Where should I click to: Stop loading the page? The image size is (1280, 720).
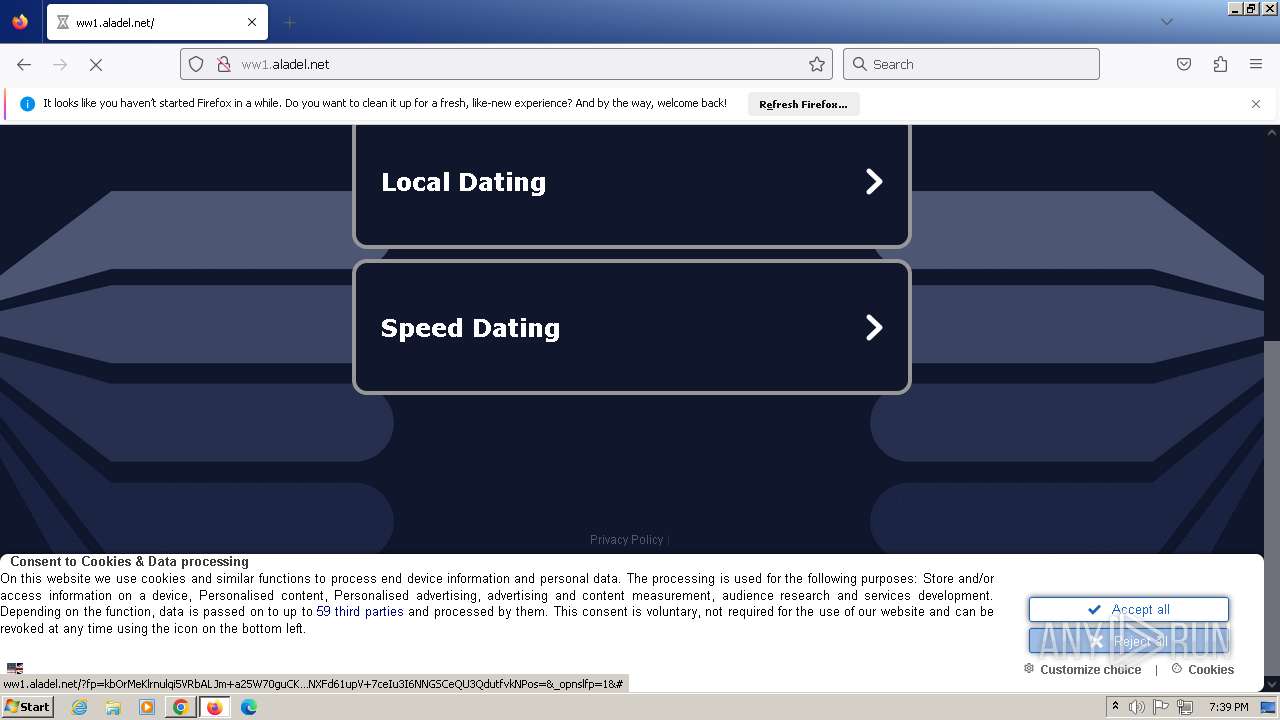coord(96,64)
